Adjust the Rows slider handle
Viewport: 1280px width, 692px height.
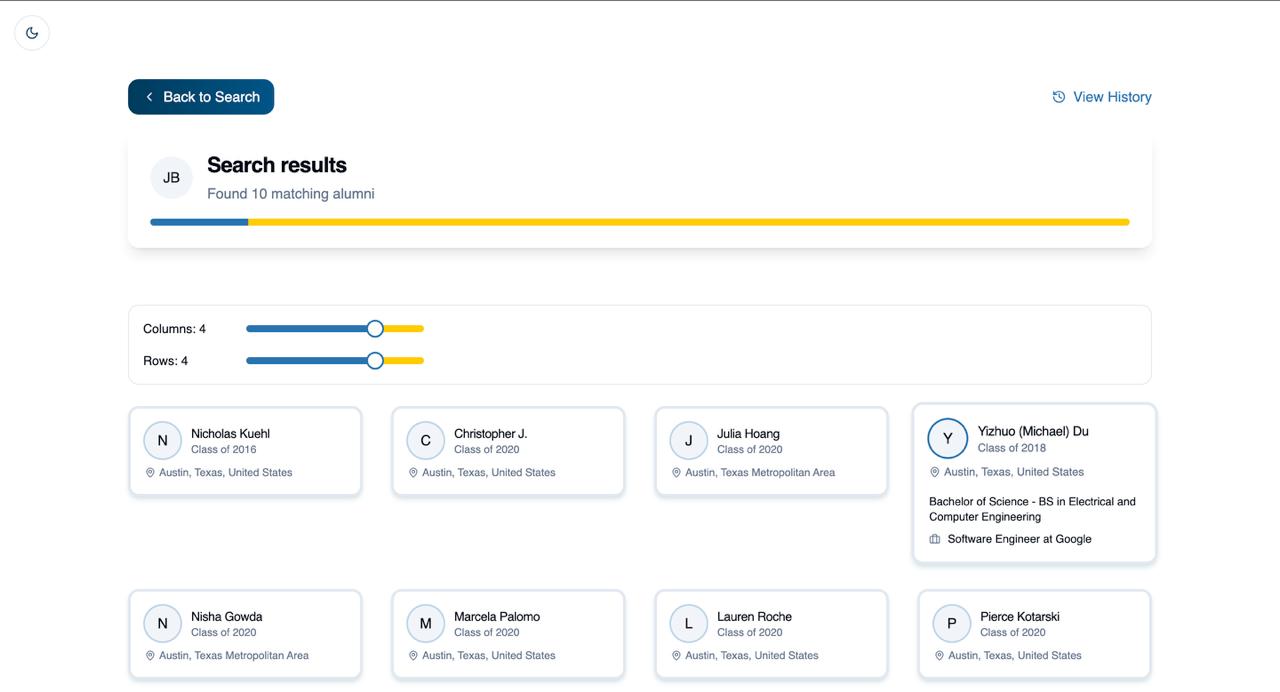click(x=375, y=360)
